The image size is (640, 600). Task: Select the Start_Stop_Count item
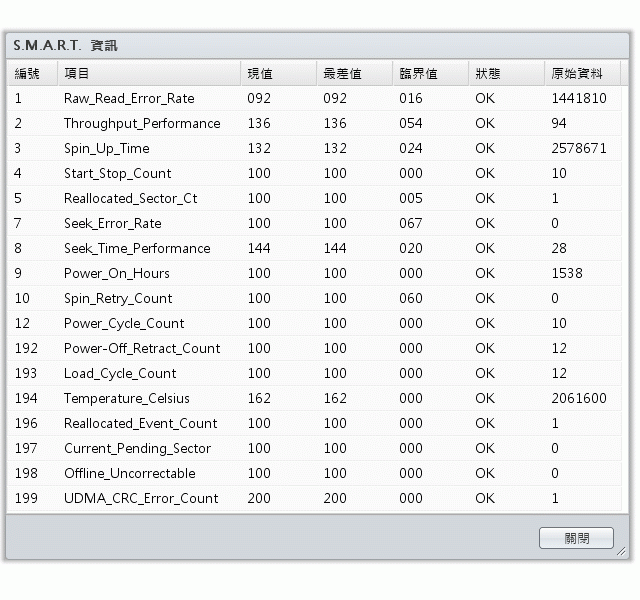(x=118, y=173)
